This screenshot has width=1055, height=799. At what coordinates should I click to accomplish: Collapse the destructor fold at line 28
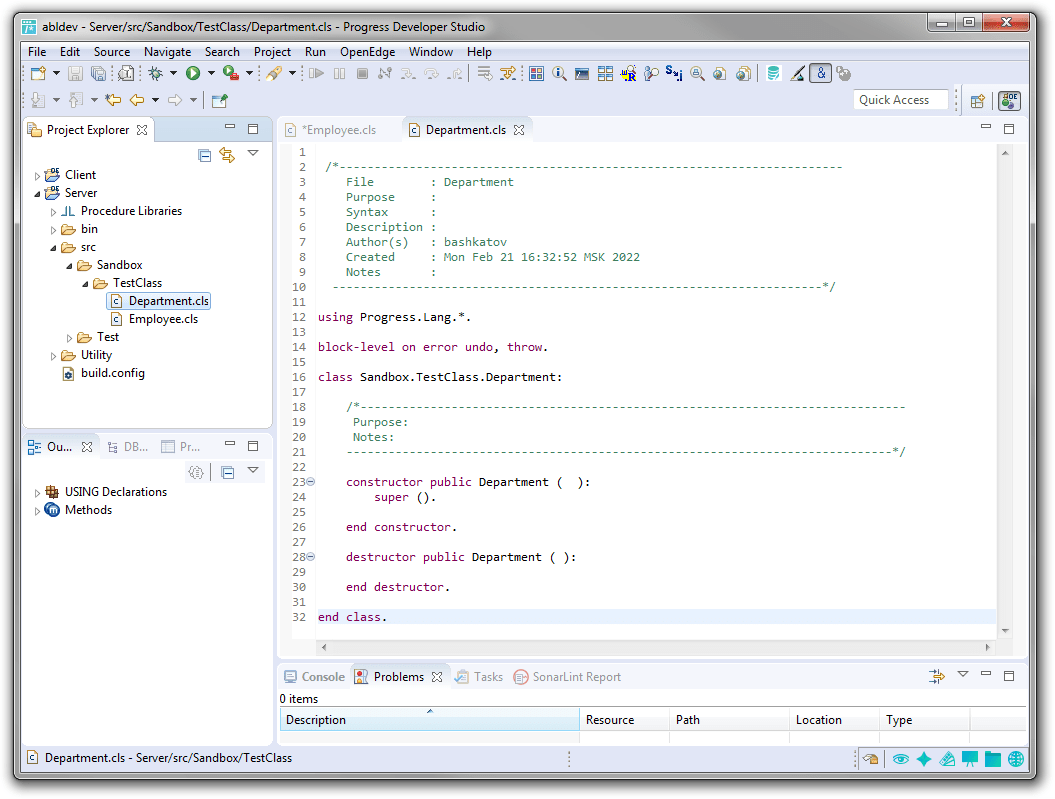(x=311, y=556)
